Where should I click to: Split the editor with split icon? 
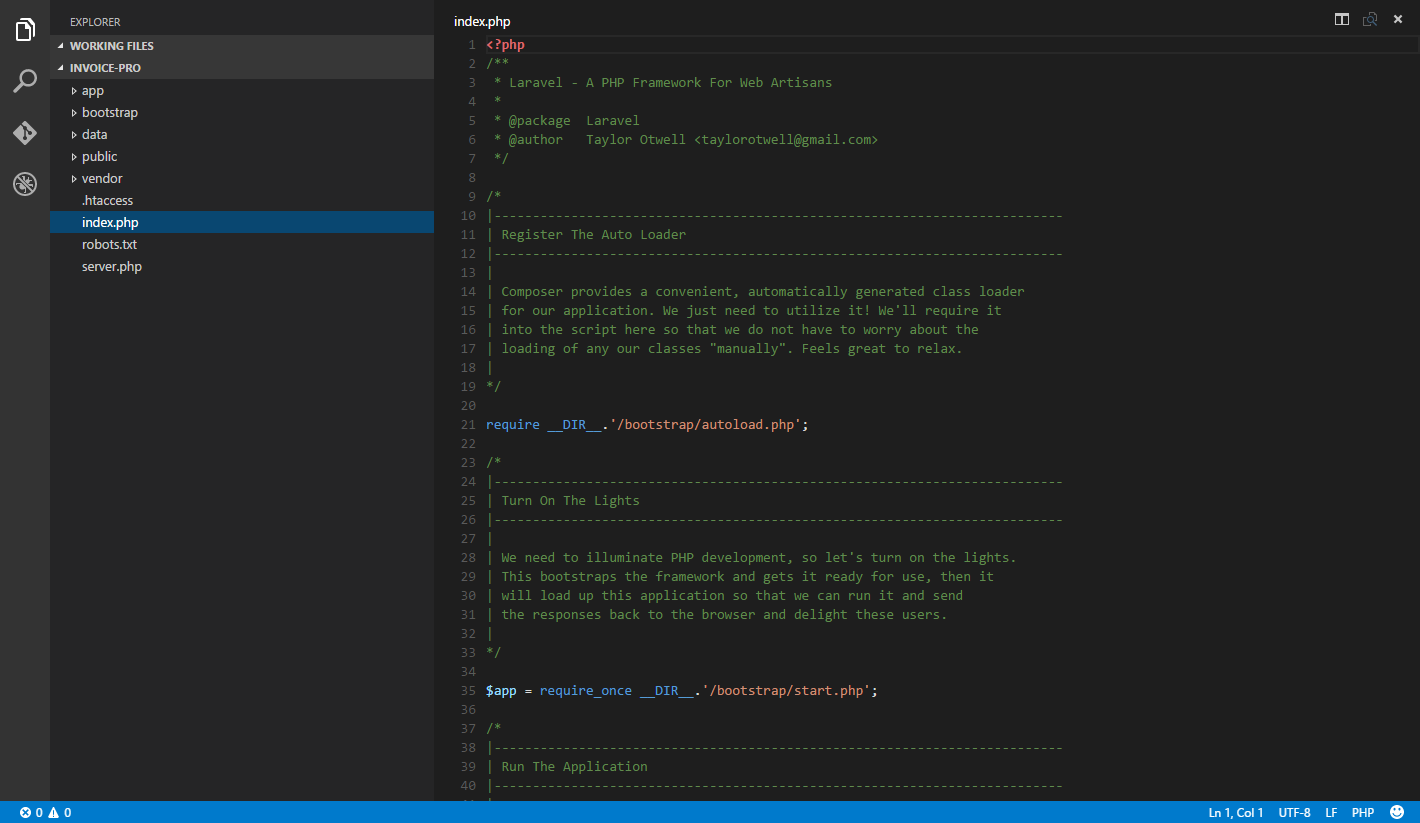(1342, 19)
